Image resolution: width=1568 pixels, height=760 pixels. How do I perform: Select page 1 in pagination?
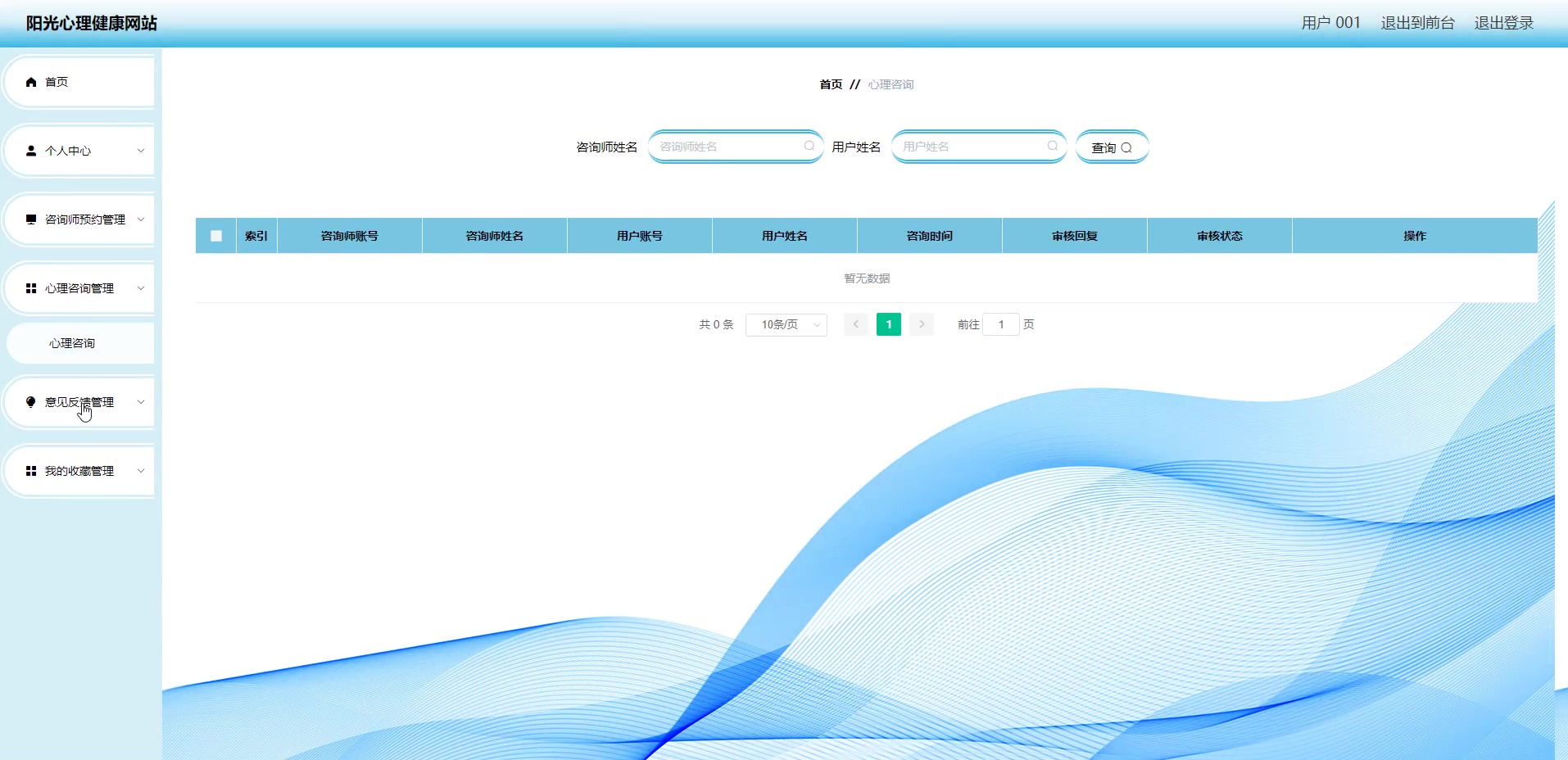tap(889, 324)
